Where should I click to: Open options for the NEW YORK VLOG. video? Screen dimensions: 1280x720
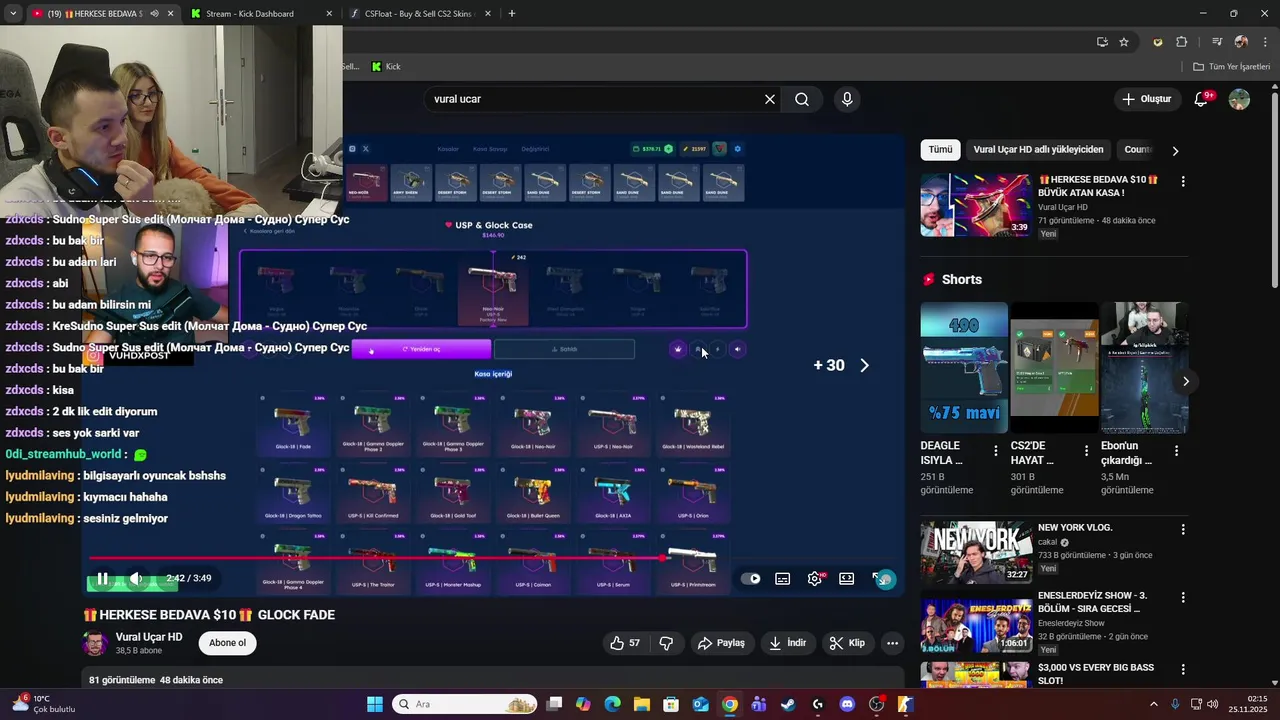click(x=1183, y=529)
